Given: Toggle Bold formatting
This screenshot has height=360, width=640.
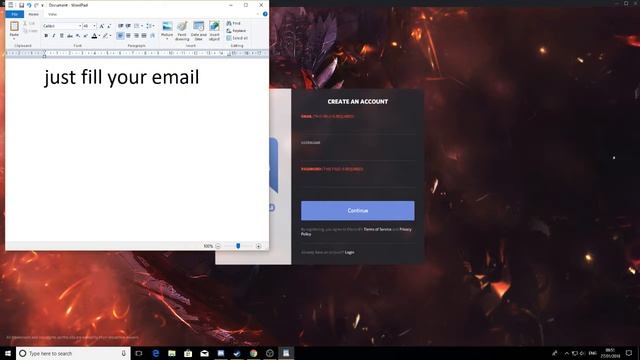Looking at the screenshot, I should click(46, 36).
